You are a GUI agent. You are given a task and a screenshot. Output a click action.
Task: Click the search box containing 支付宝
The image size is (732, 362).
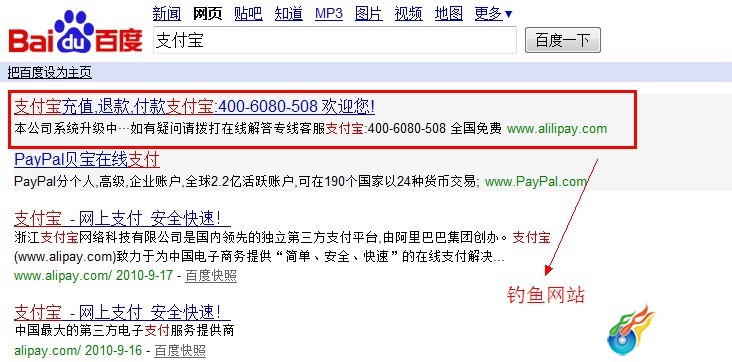coord(335,40)
